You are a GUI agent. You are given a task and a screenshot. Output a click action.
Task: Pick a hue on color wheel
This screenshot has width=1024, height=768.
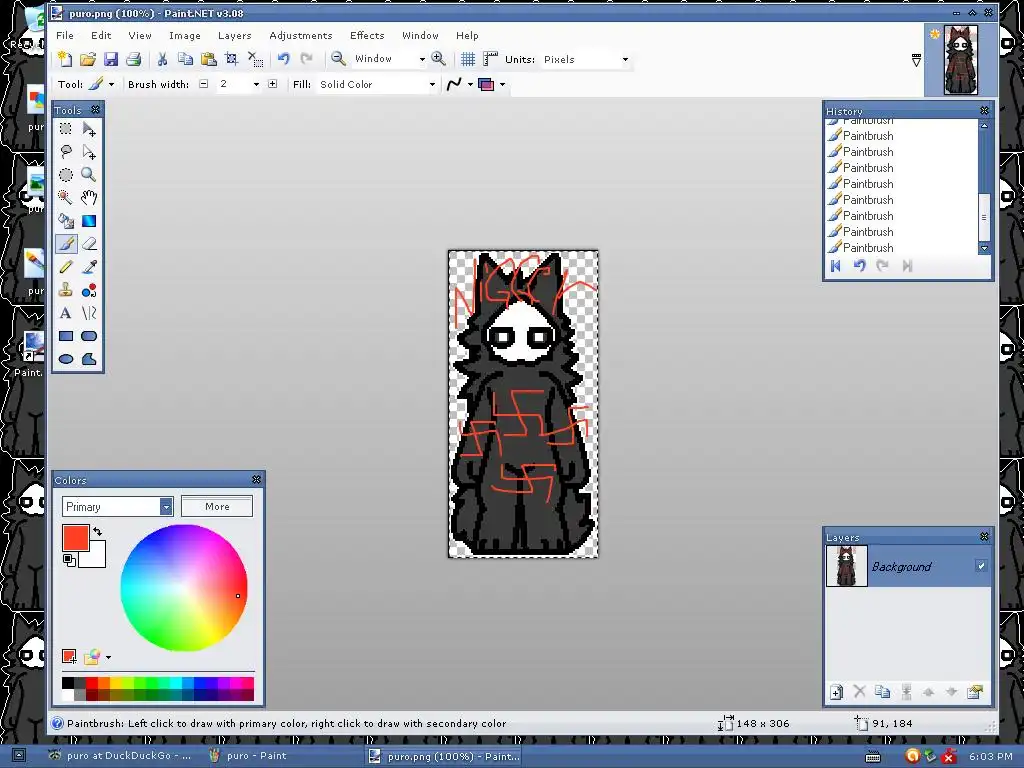(x=184, y=588)
